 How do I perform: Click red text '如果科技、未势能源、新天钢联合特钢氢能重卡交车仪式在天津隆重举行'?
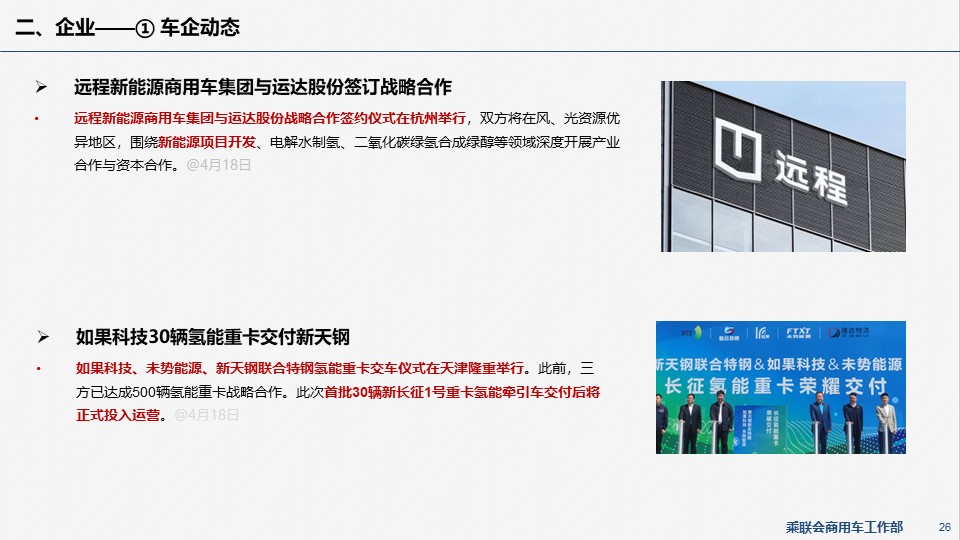[x=300, y=368]
